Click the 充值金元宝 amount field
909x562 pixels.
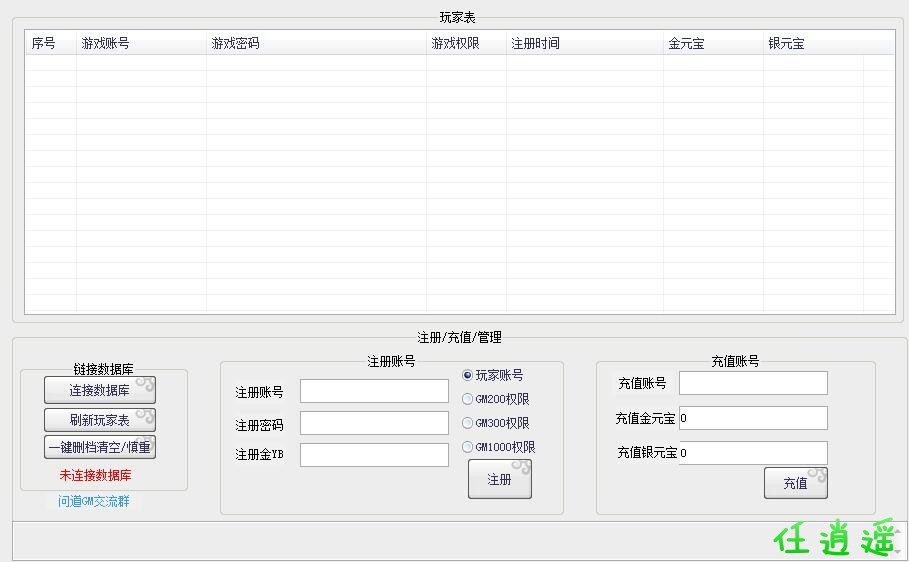tap(753, 418)
